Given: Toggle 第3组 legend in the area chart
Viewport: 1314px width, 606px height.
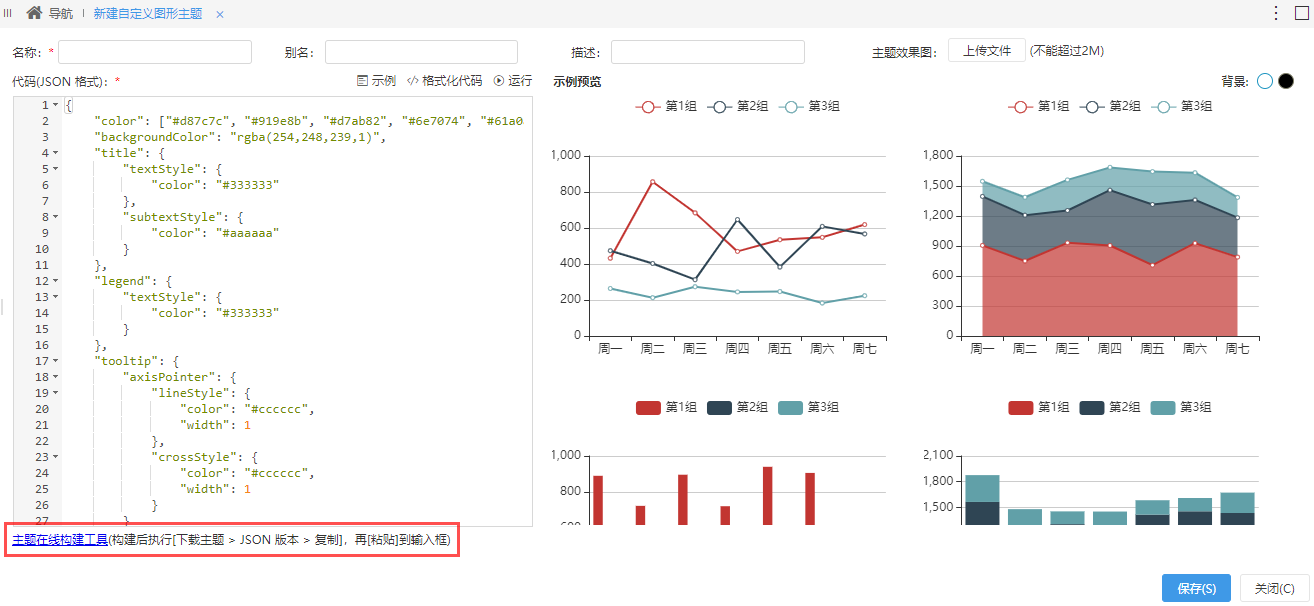Looking at the screenshot, I should pos(1182,107).
